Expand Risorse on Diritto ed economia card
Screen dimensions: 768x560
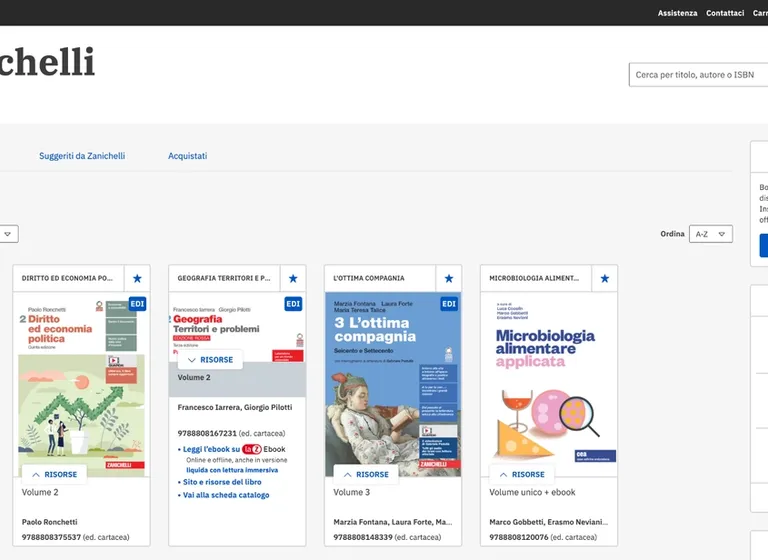pos(54,474)
